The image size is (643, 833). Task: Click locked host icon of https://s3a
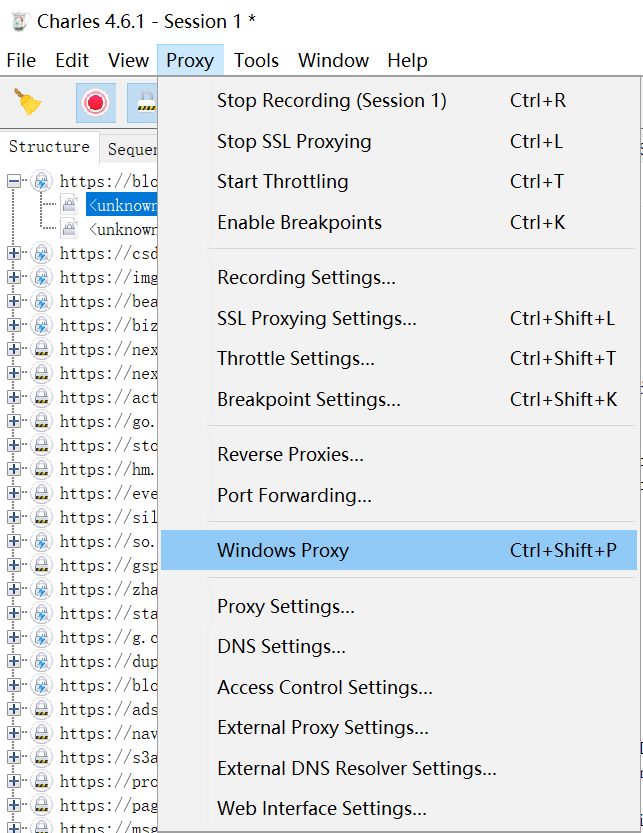pyautogui.click(x=41, y=757)
